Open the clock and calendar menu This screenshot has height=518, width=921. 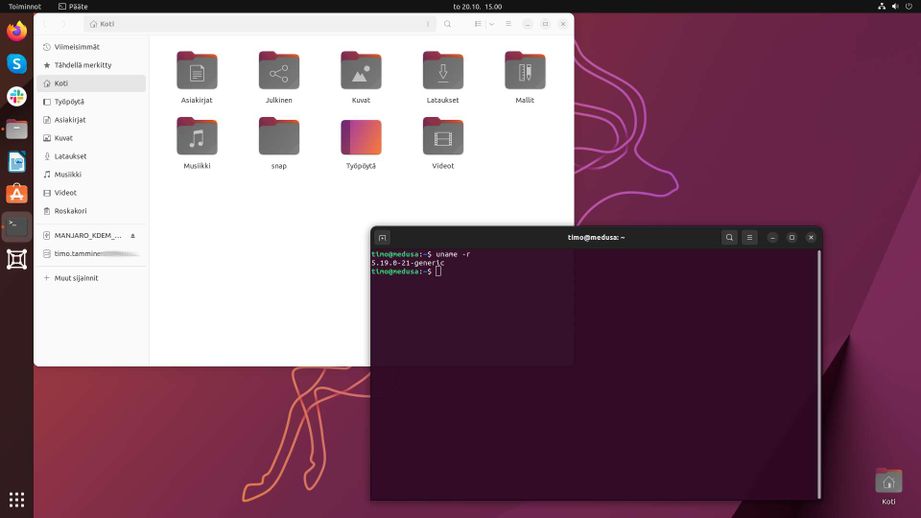[x=477, y=6]
